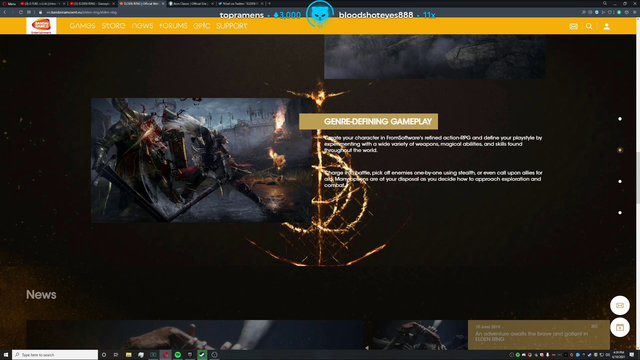Reload the current page
This screenshot has height=360, width=640.
pyautogui.click(x=21, y=12)
